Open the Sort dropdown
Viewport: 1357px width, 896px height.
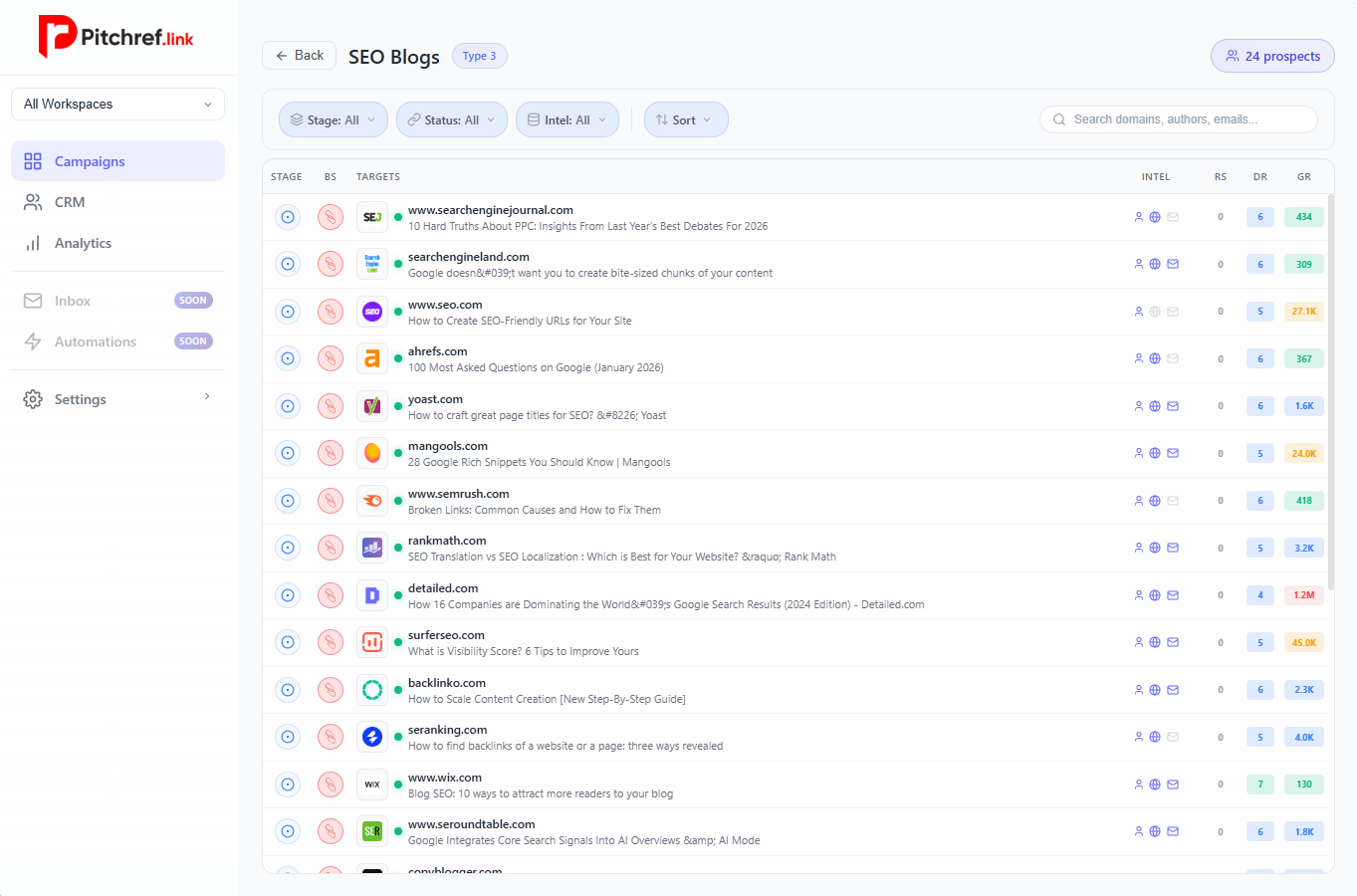(x=685, y=120)
